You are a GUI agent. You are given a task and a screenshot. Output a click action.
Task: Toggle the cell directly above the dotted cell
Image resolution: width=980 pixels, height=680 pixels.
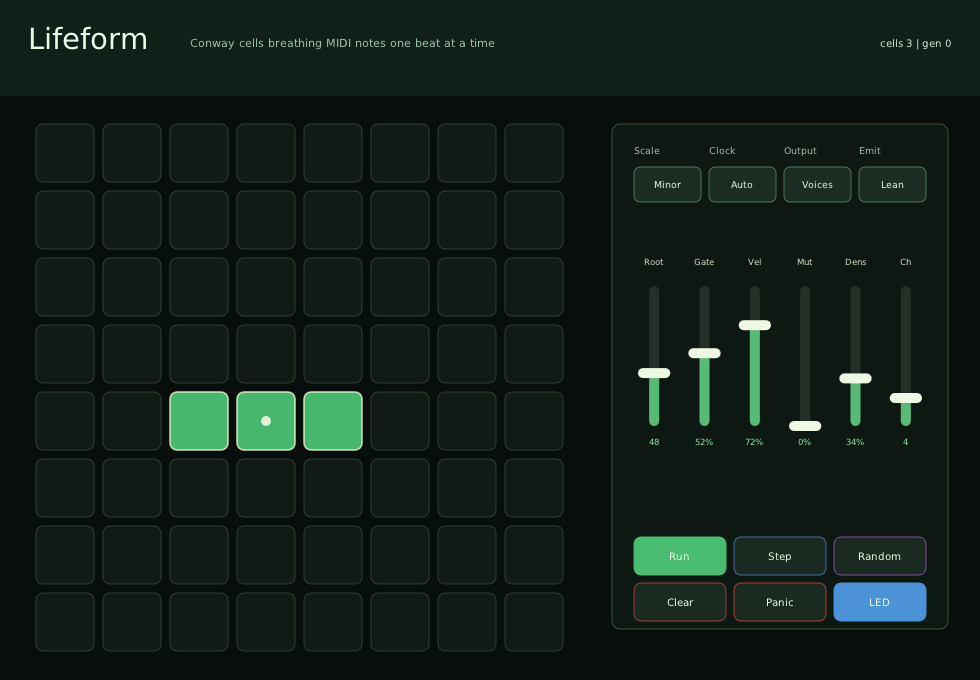266,354
